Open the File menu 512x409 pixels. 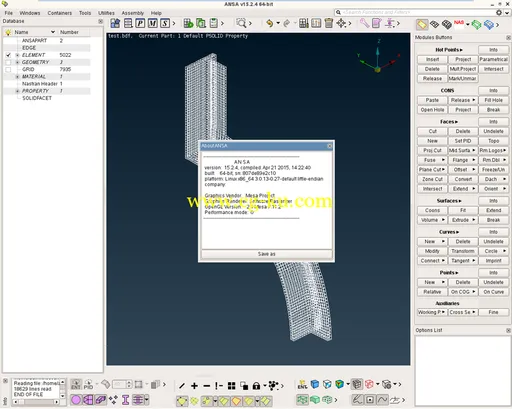tap(9, 13)
